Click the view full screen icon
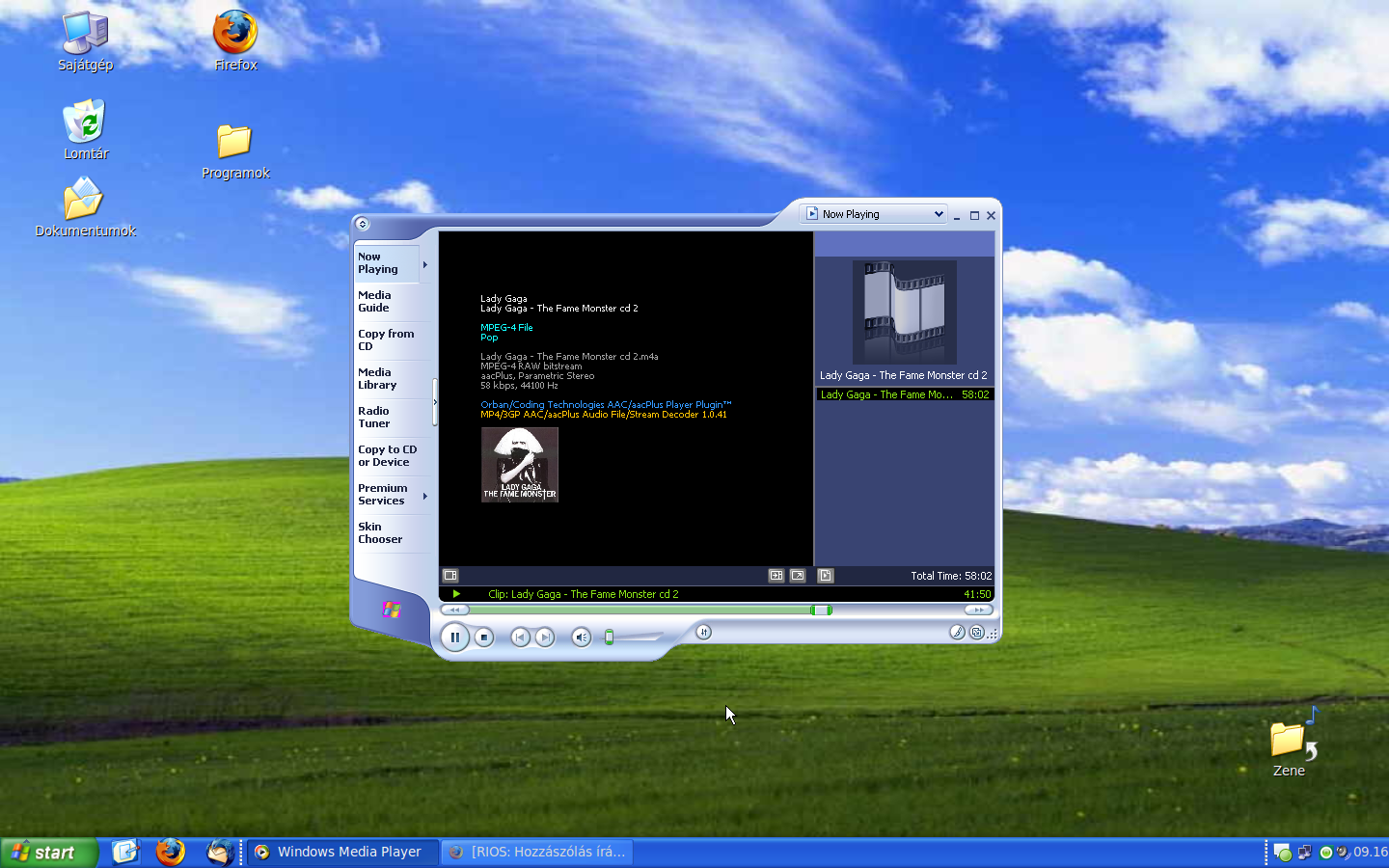Image resolution: width=1389 pixels, height=868 pixels. pyautogui.click(x=798, y=576)
